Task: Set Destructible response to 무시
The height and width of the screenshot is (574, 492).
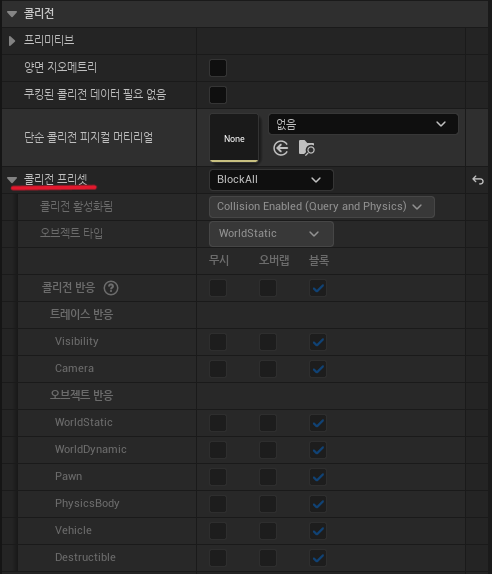Action: click(218, 558)
